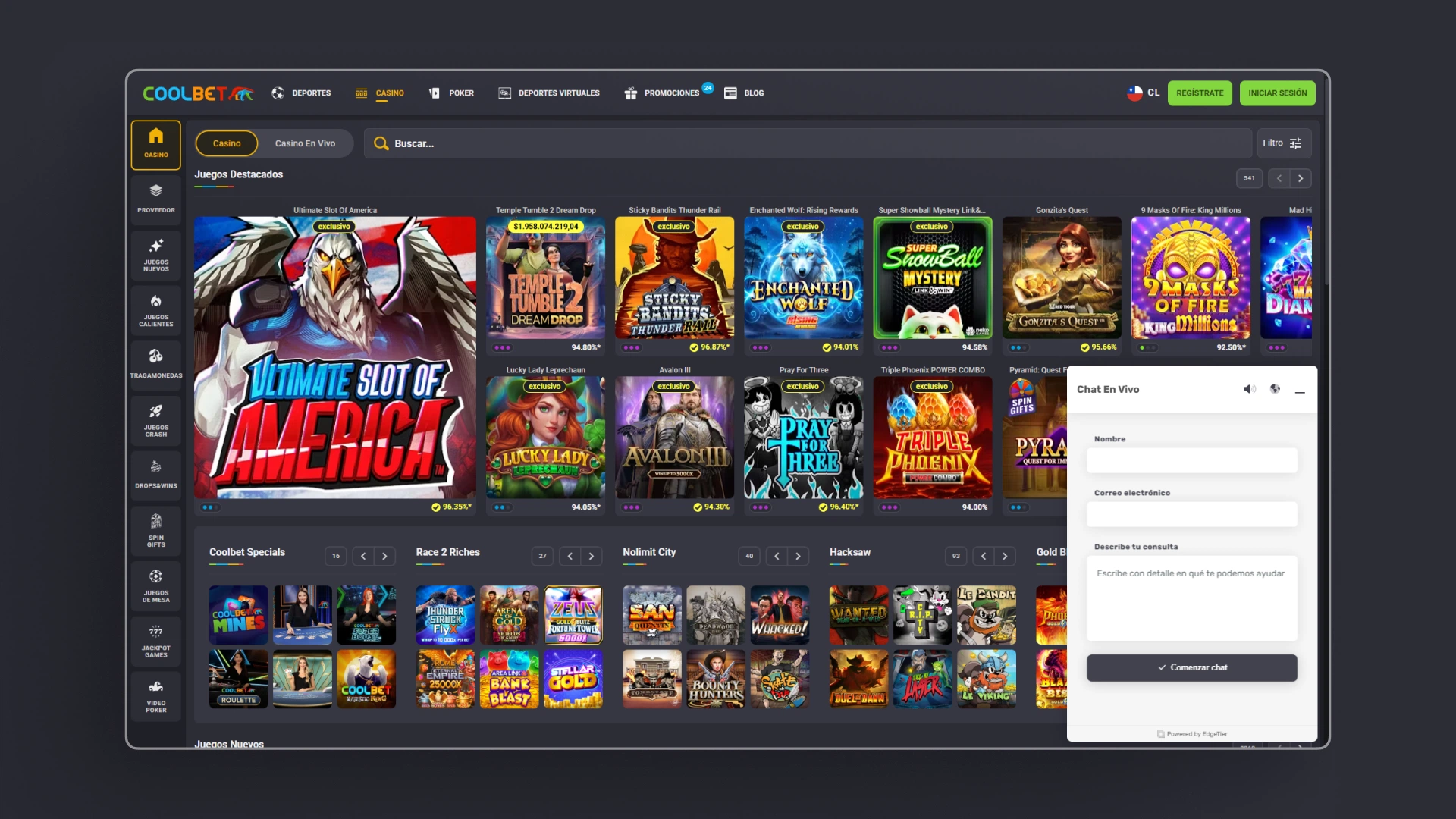Viewport: 1456px width, 819px height.
Task: Click the Nombre input field
Action: coord(1192,460)
